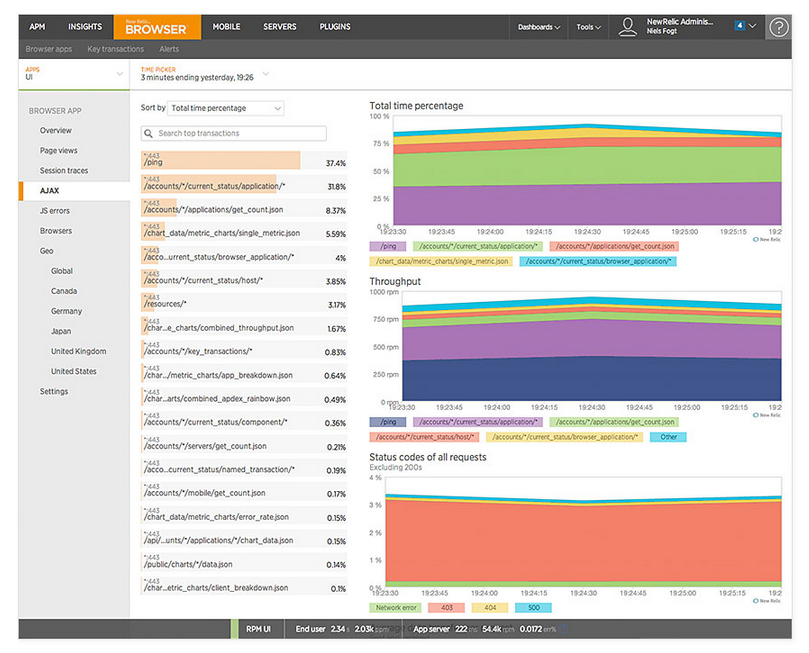809x653 pixels.
Task: Select the Browser product tab
Action: tap(157, 27)
